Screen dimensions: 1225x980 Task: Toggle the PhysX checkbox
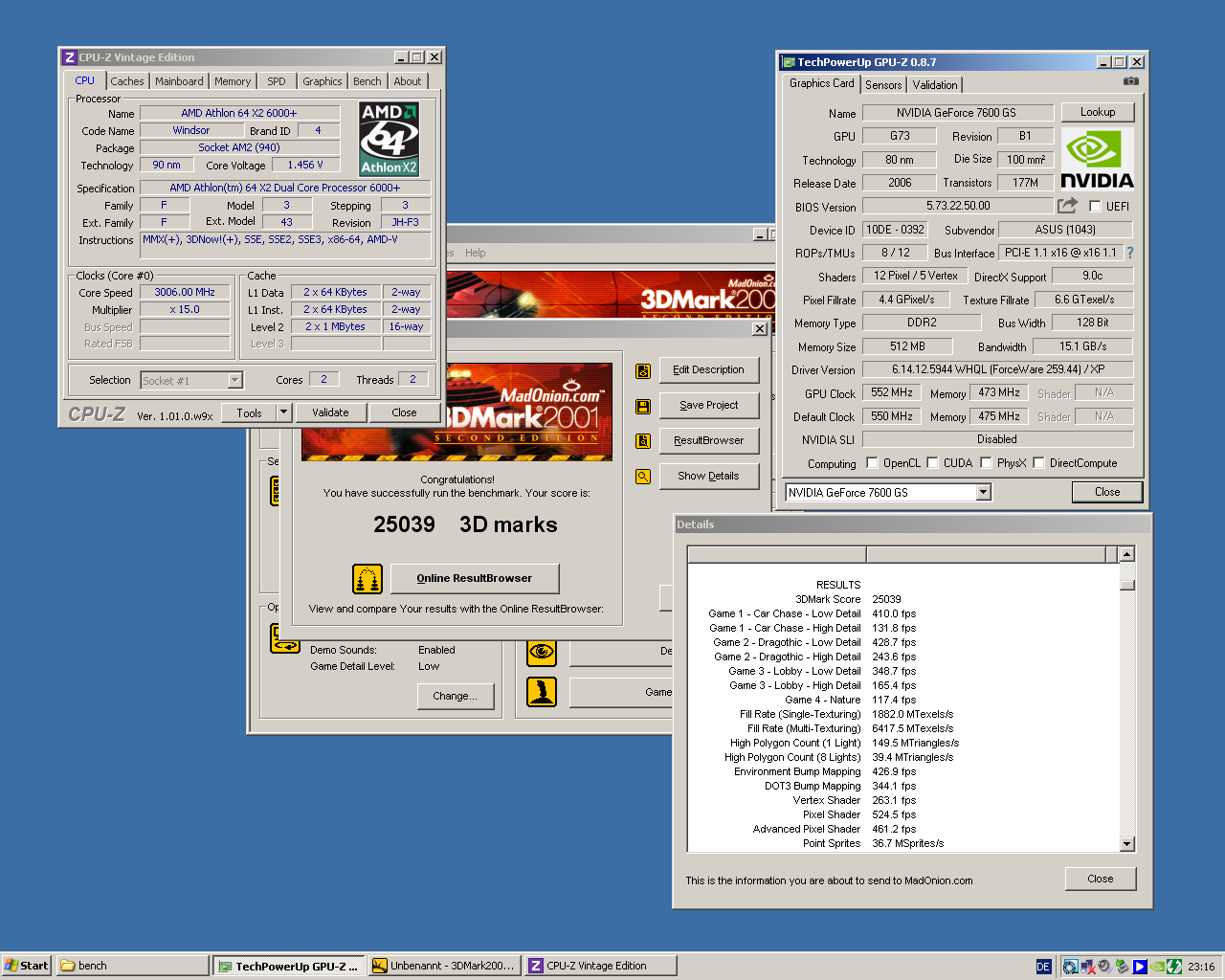pyautogui.click(x=986, y=463)
